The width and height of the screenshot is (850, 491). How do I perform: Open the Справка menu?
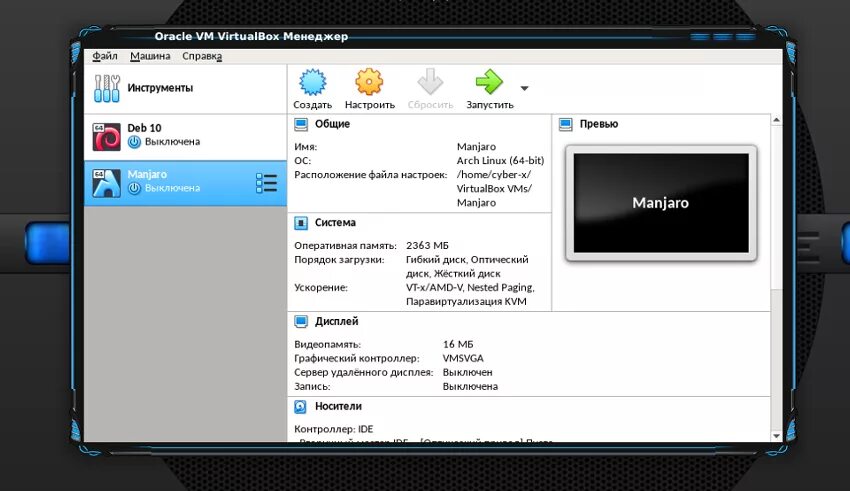(x=202, y=56)
